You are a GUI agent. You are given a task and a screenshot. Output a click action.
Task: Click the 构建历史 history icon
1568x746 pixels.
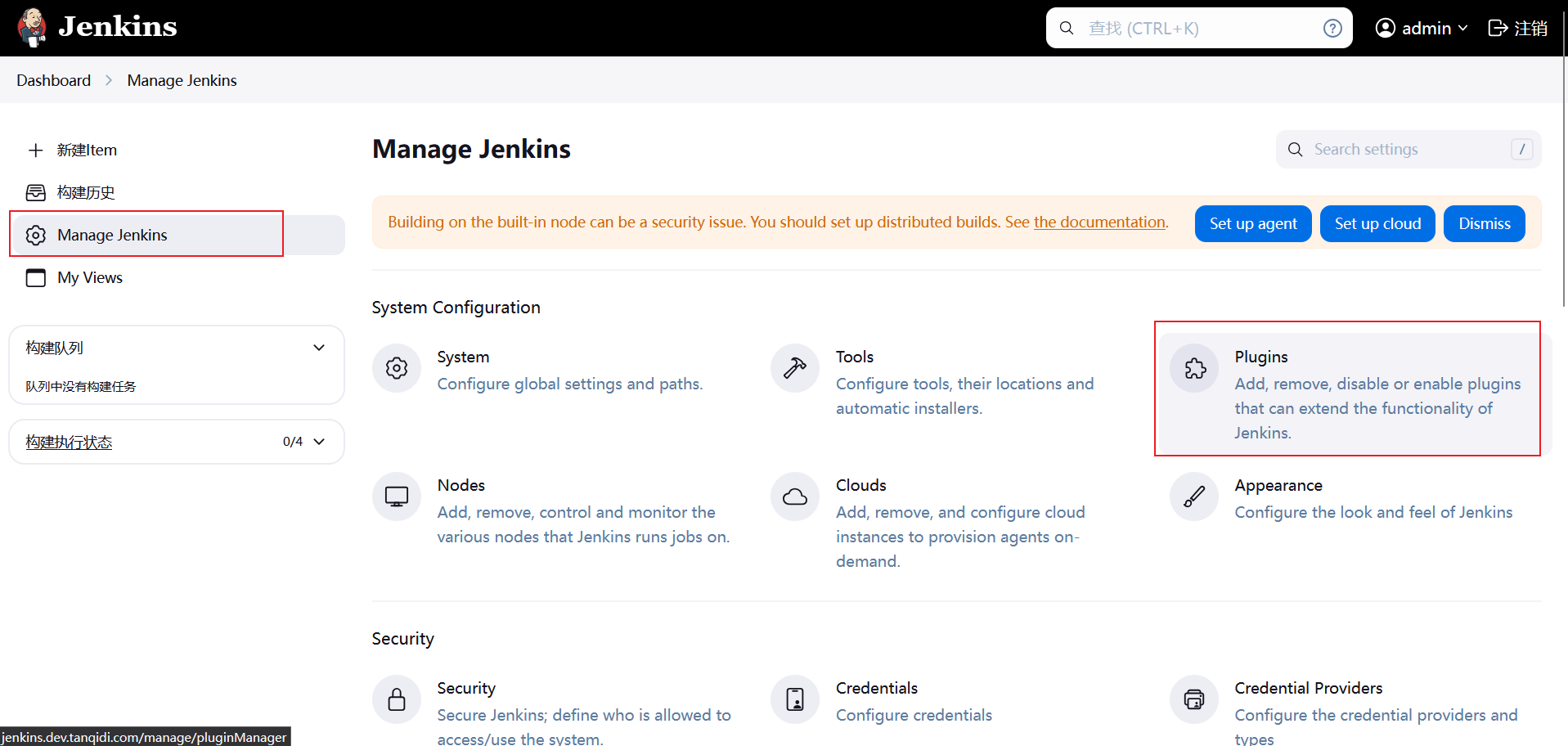click(x=35, y=192)
